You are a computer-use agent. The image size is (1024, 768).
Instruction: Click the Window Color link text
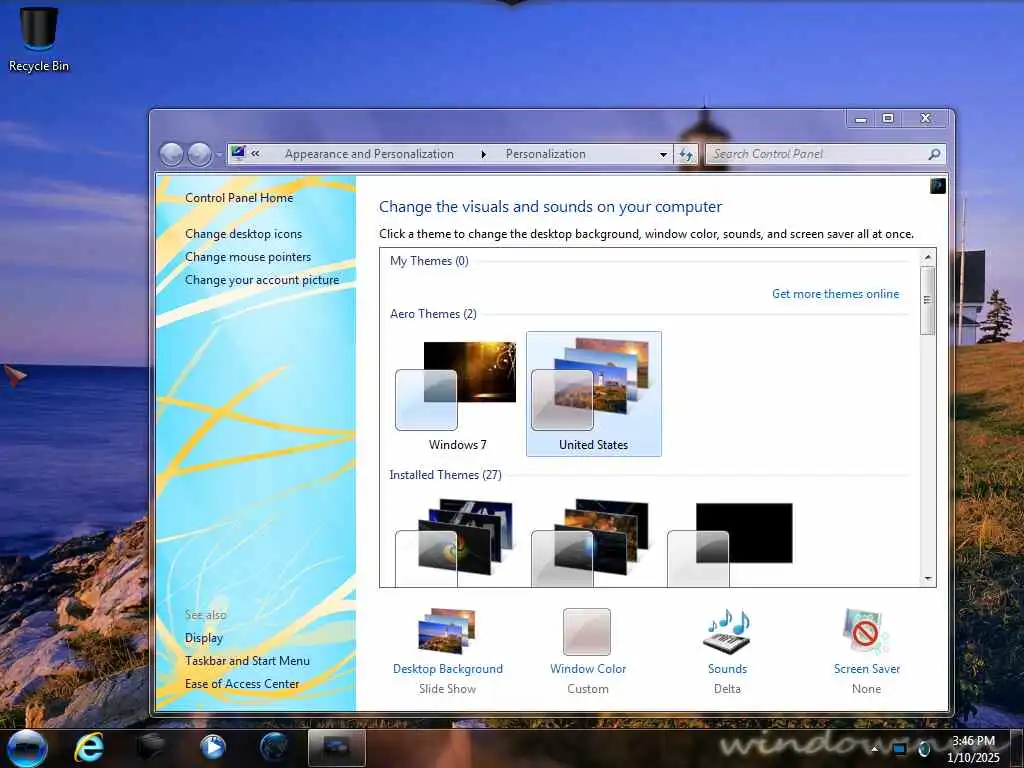(588, 669)
